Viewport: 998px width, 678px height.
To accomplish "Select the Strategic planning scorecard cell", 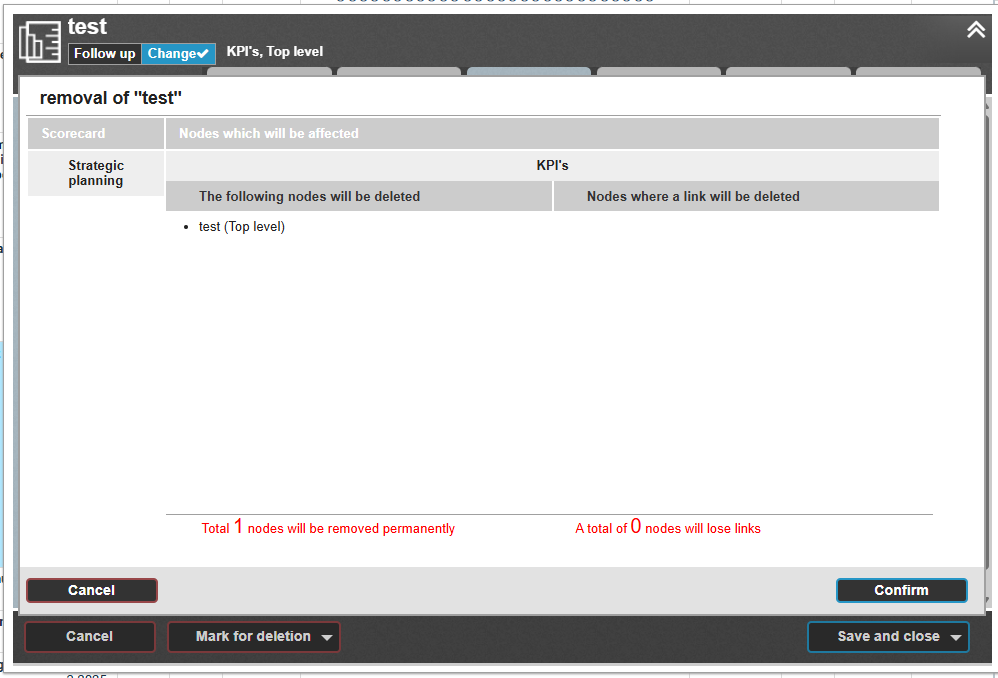I will (x=96, y=173).
